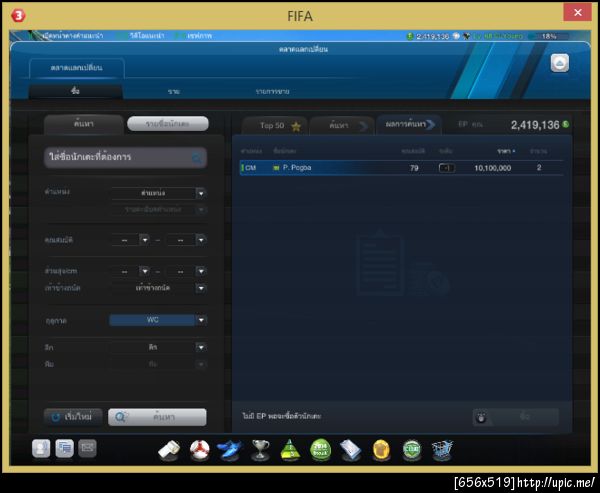Click the price column header to sort
The width and height of the screenshot is (600, 493).
click(506, 151)
